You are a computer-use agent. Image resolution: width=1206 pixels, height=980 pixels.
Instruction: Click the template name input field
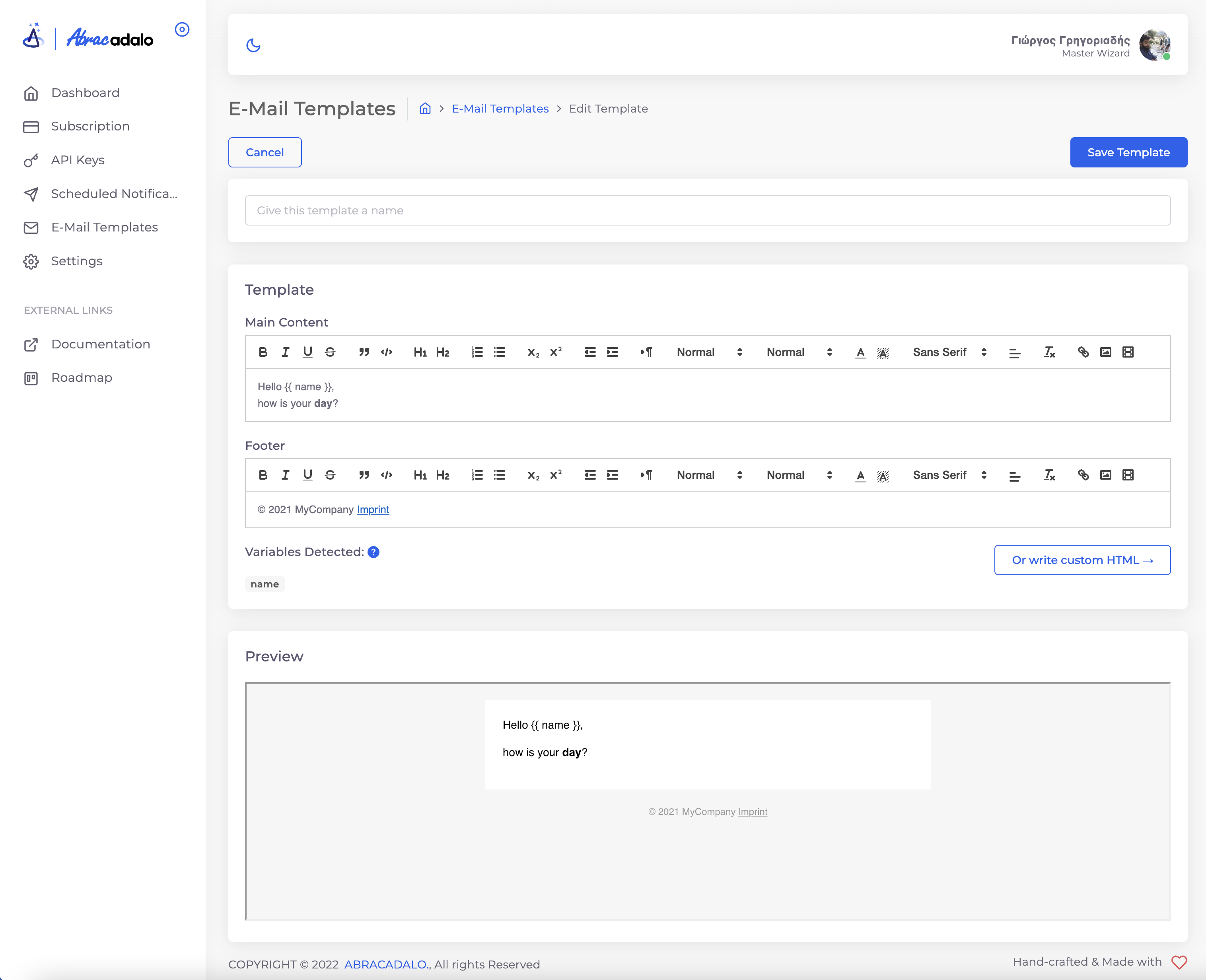click(x=708, y=210)
